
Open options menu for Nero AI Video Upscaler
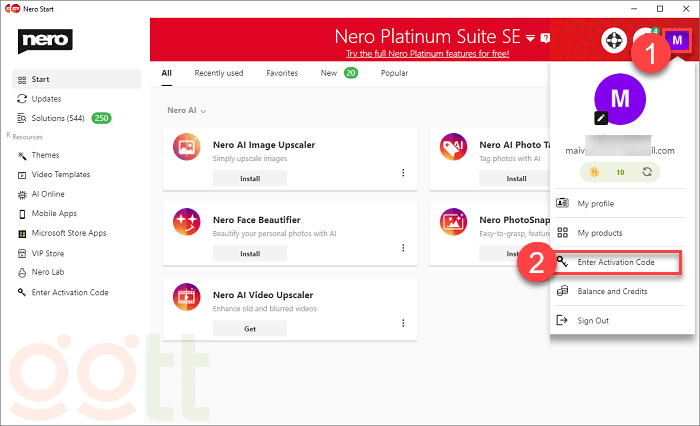coord(403,323)
